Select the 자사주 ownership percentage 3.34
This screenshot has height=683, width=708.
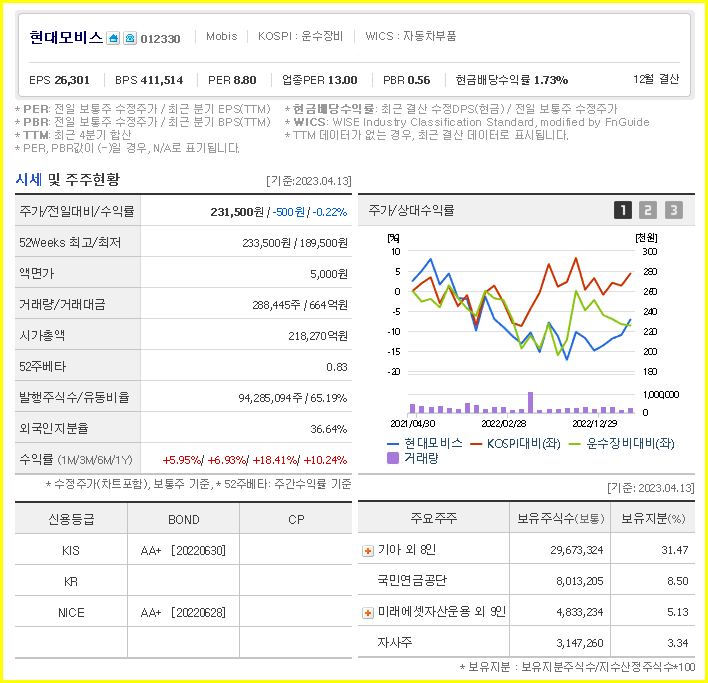678,643
